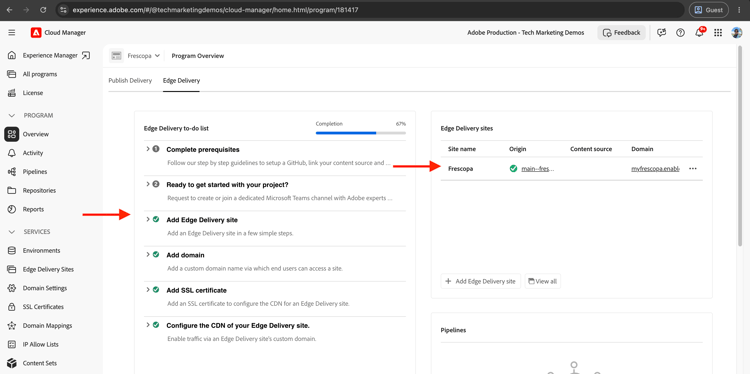Viewport: 750px width, 374px height.
Task: Open the Help question mark icon
Action: [x=680, y=33]
